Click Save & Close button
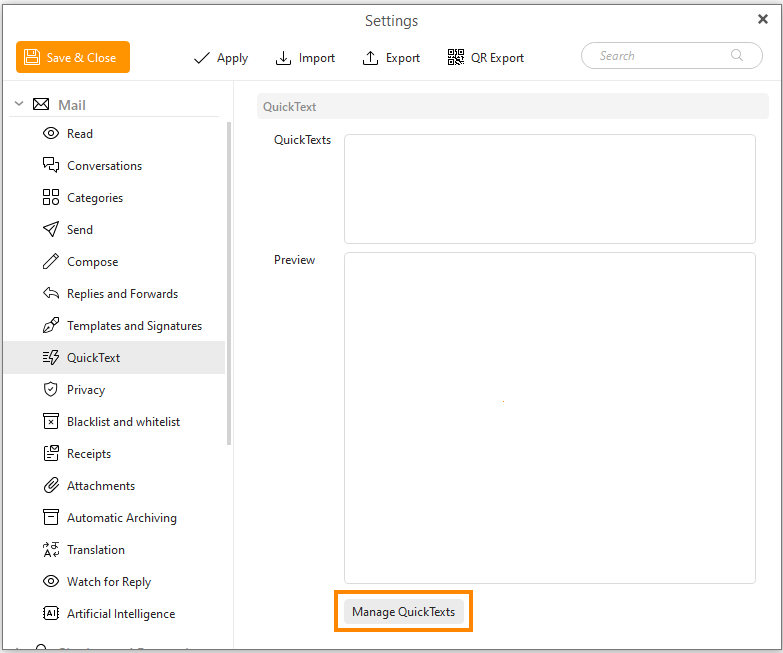Screen dimensions: 783x653 coord(73,57)
